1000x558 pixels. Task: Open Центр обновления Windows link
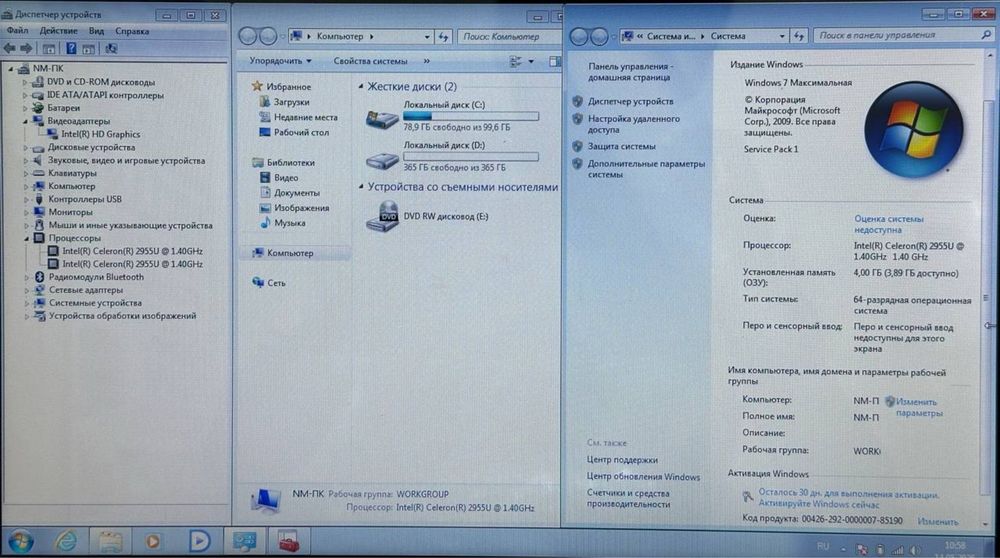(x=643, y=477)
